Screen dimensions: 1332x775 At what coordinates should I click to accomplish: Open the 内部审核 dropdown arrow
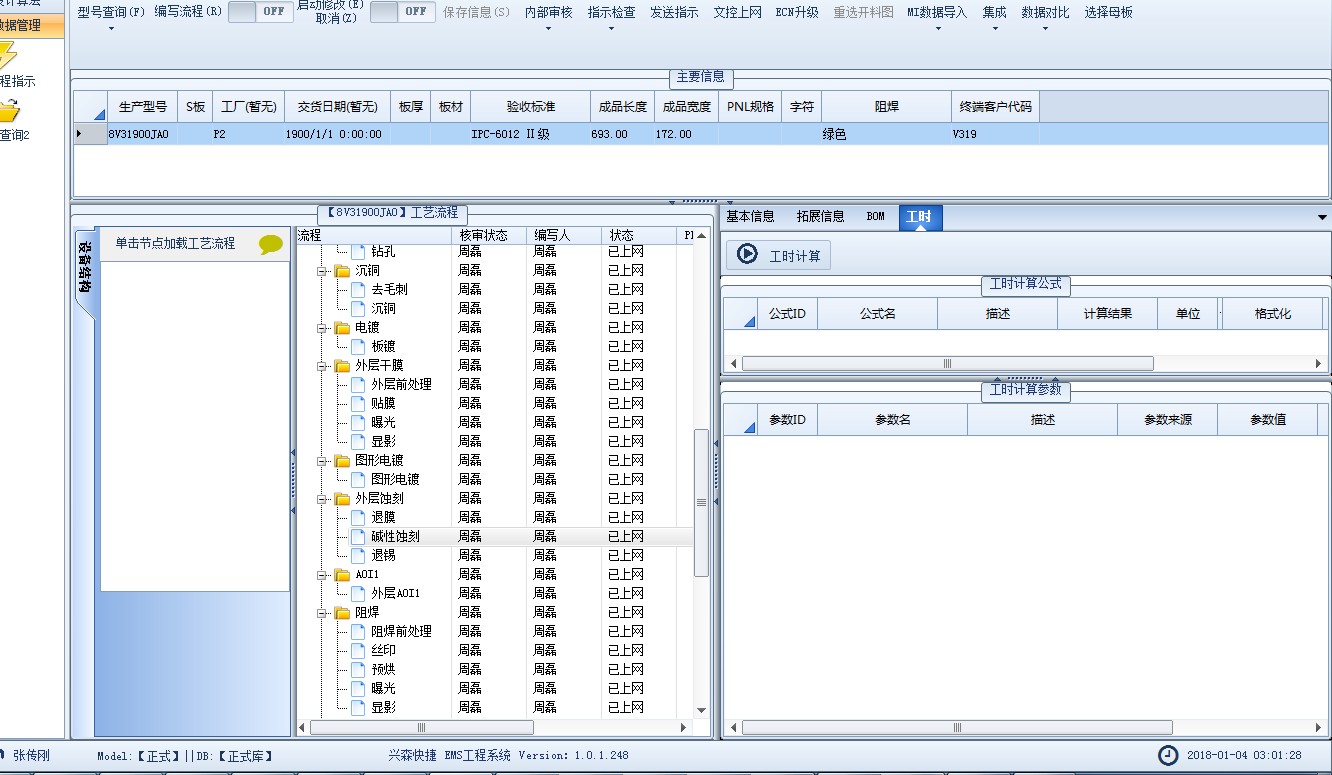click(x=549, y=29)
